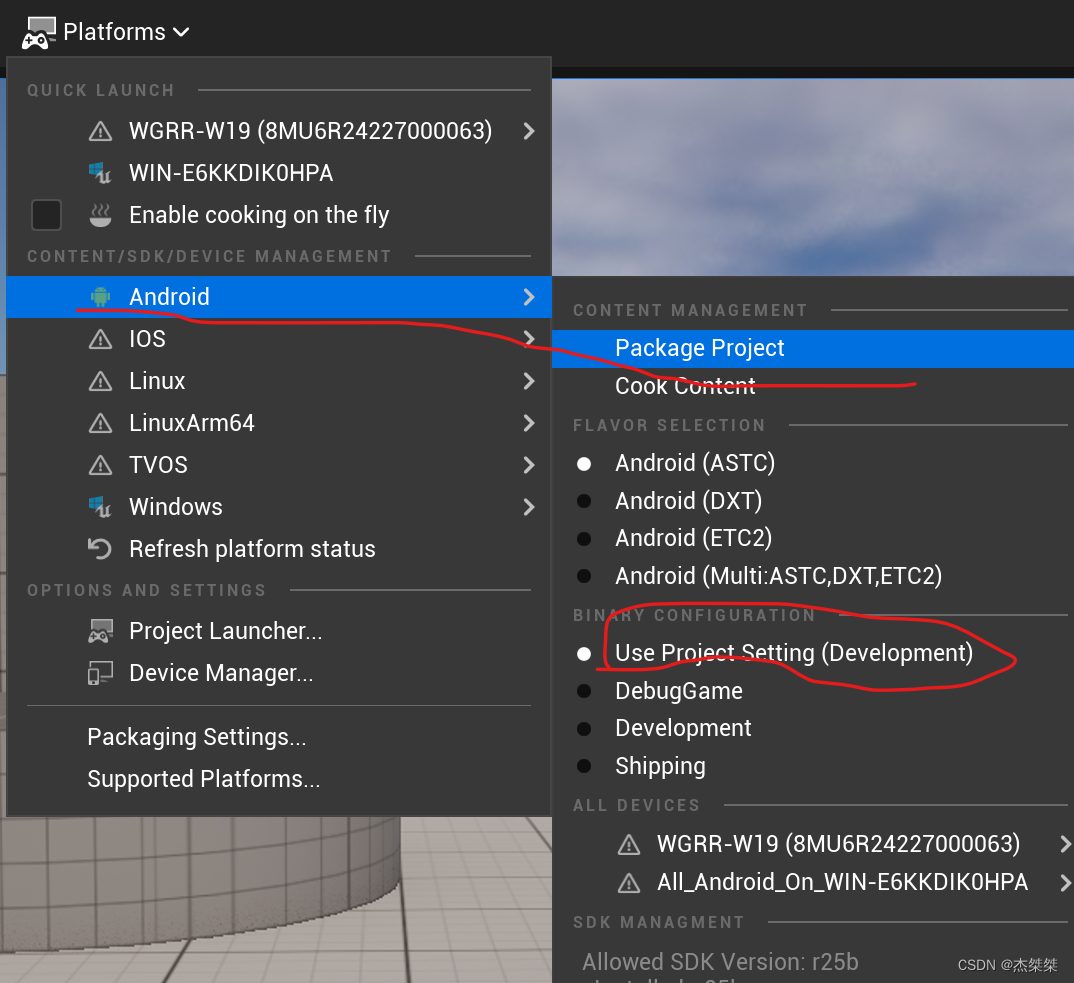Click the Platforms gamepad monitor icon

38,33
